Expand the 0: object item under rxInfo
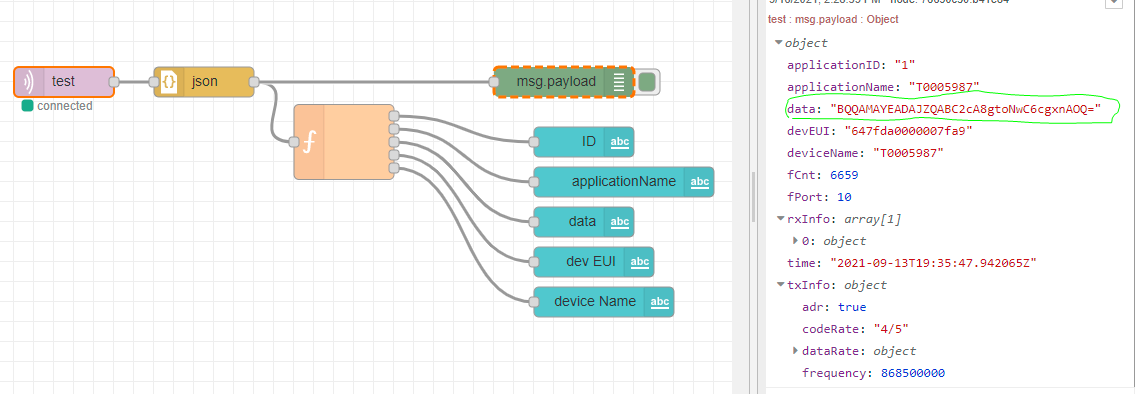 pyautogui.click(x=796, y=240)
